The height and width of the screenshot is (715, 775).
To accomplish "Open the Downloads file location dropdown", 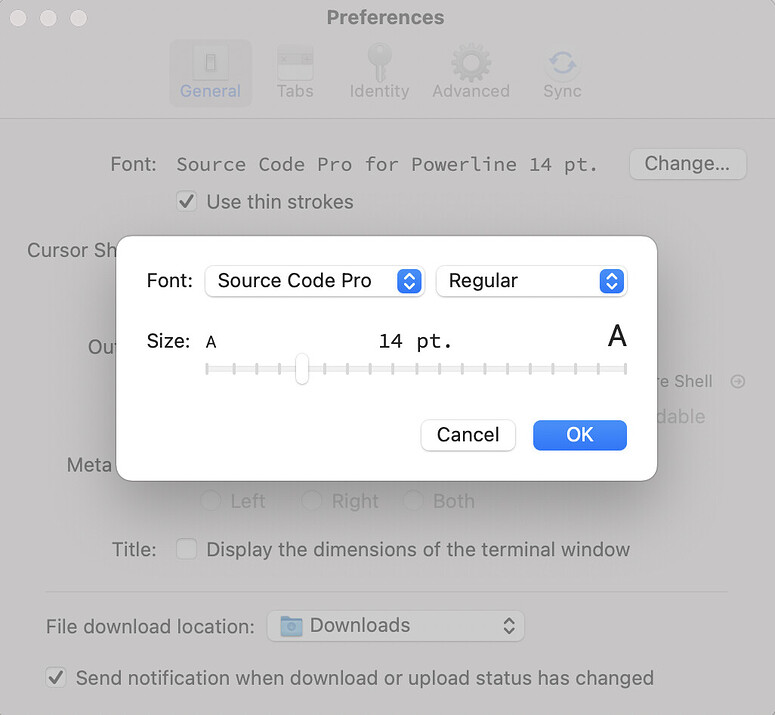I will click(395, 626).
